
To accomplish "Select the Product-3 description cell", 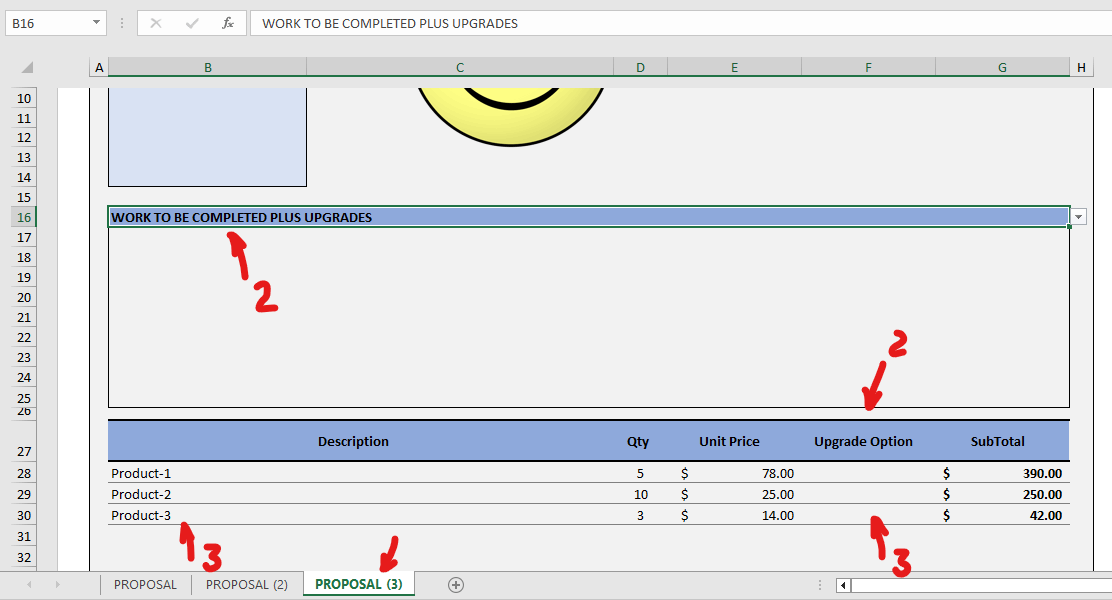I will click(360, 516).
